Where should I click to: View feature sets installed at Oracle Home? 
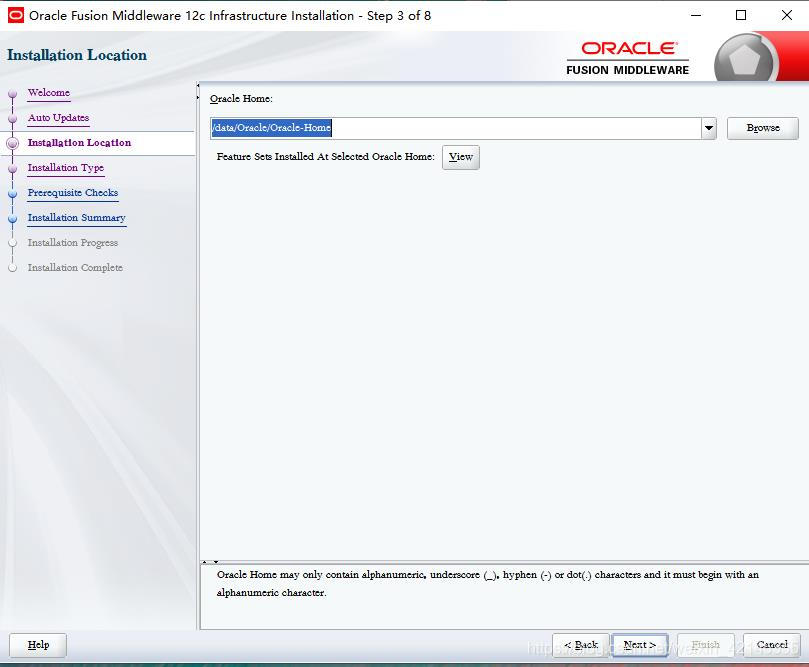click(x=461, y=157)
